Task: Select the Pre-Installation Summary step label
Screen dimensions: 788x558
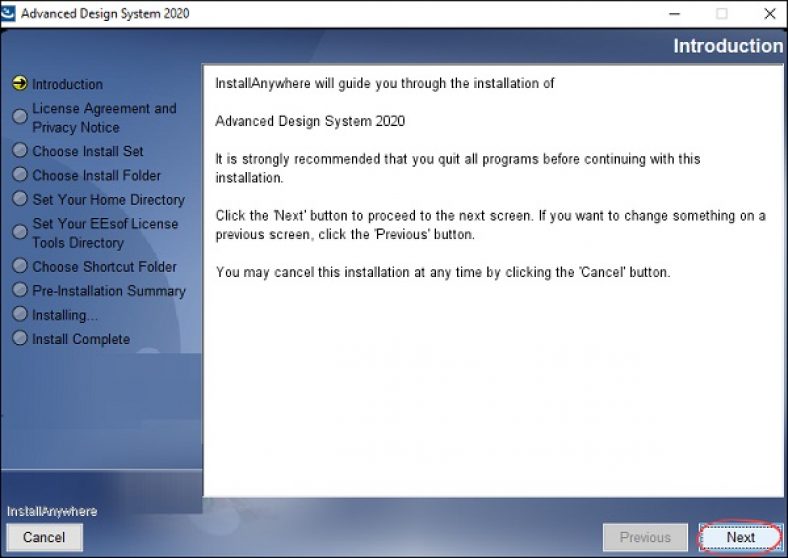Action: (x=109, y=291)
